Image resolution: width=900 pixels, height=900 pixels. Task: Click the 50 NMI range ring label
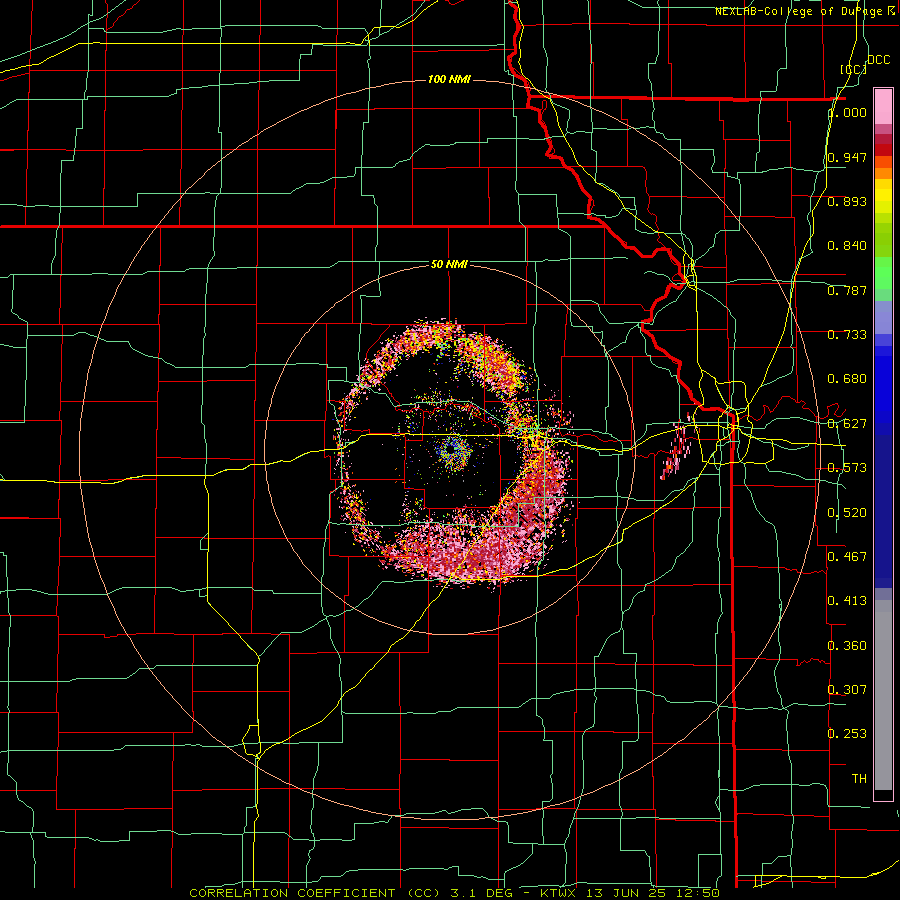449,264
